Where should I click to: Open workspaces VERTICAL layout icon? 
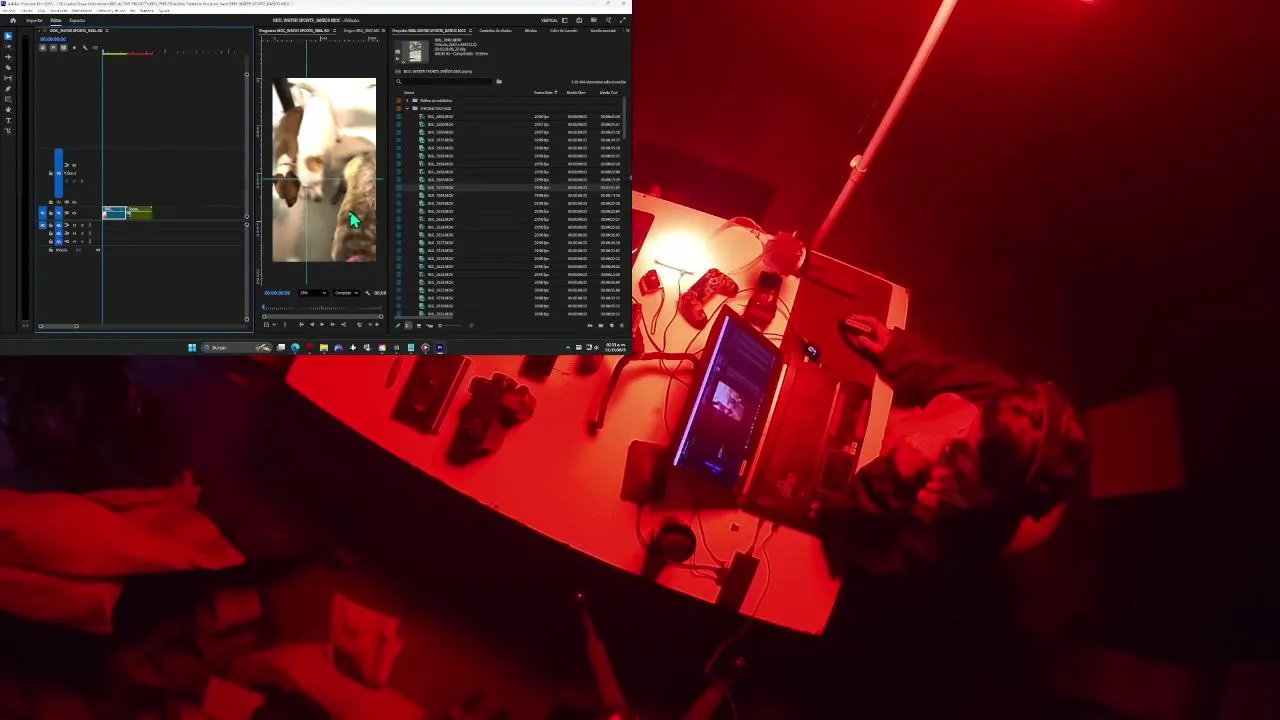click(x=564, y=20)
